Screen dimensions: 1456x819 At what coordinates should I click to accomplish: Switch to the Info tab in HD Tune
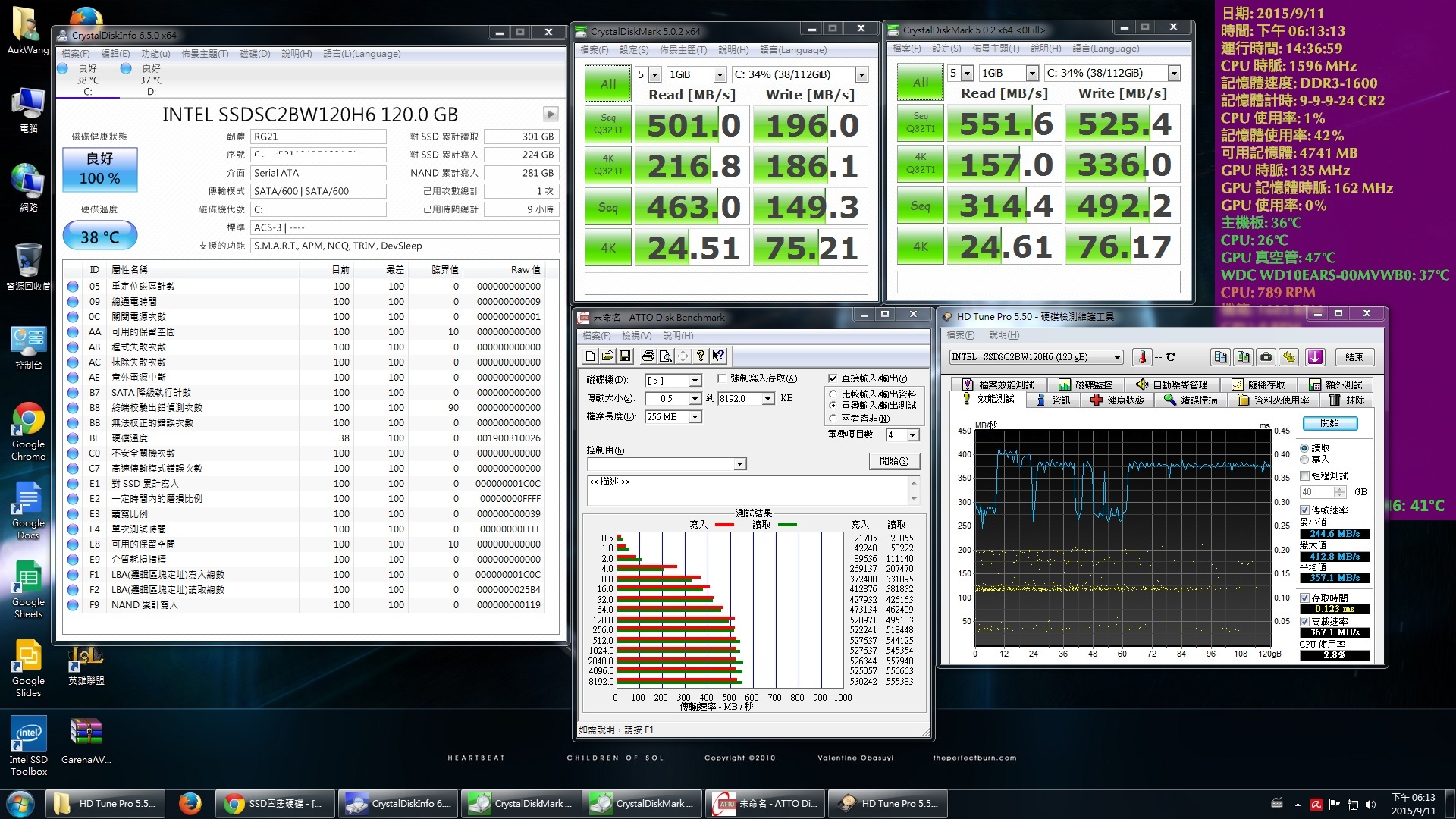(x=1053, y=400)
